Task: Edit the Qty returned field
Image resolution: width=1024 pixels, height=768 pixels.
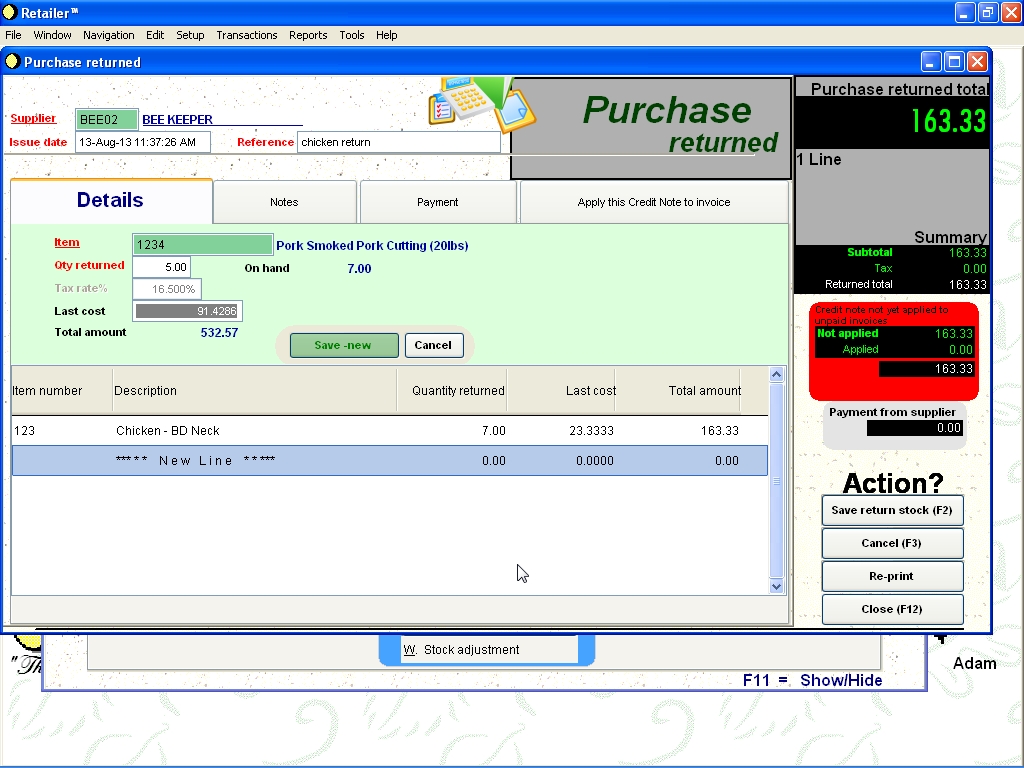Action: click(x=161, y=268)
